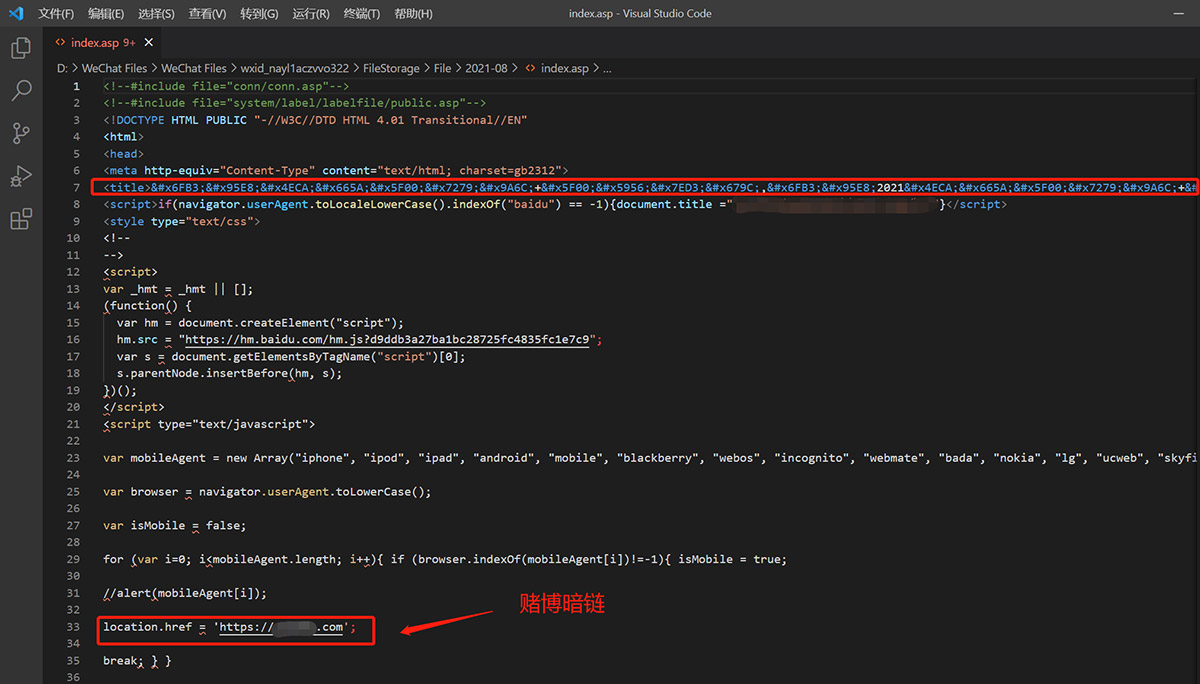Screen dimensions: 1200x684
Task: Click the DOCTYPE HTML PUBLIC declaration line
Action: coord(315,120)
